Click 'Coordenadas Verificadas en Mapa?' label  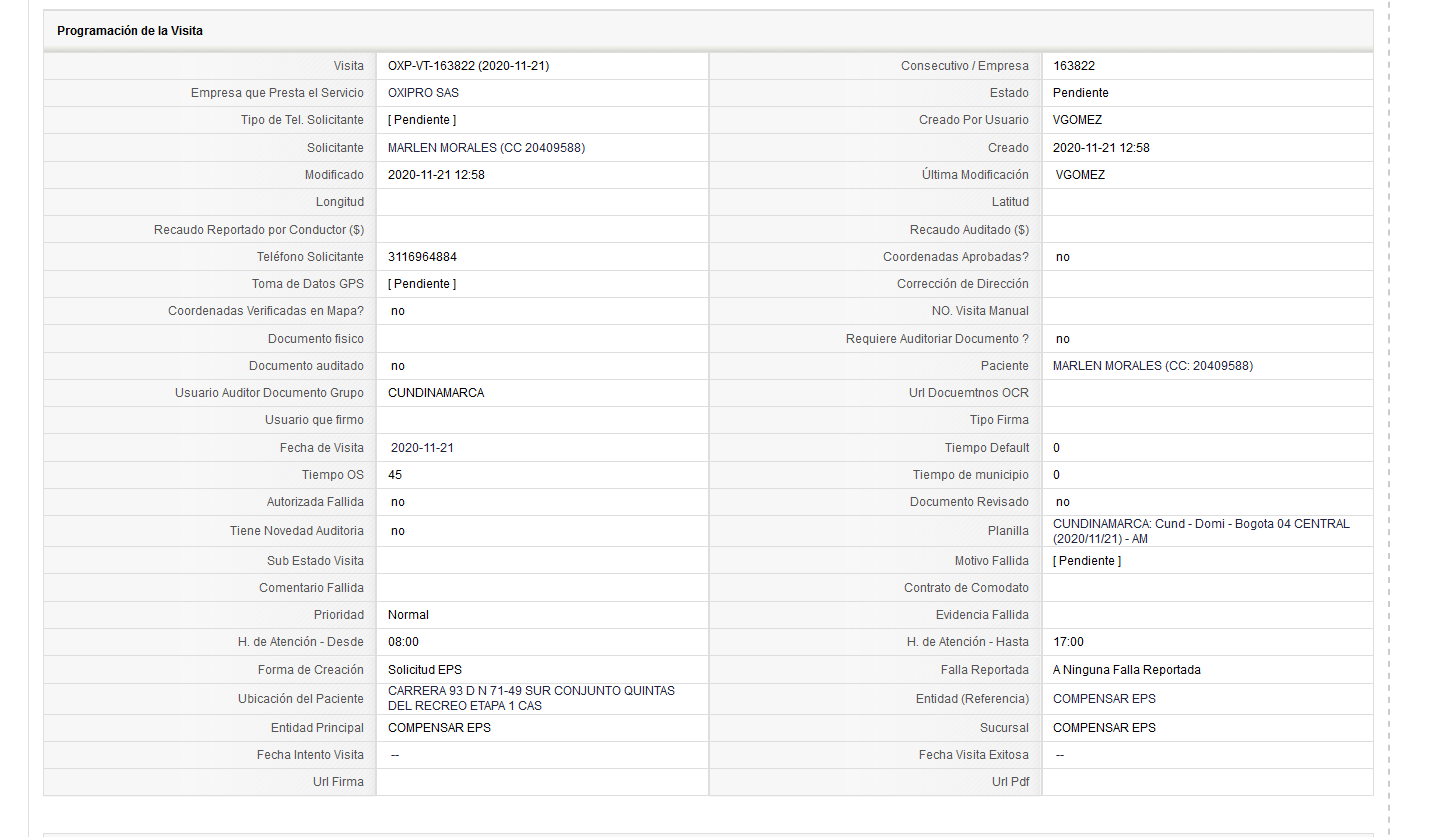pos(266,311)
